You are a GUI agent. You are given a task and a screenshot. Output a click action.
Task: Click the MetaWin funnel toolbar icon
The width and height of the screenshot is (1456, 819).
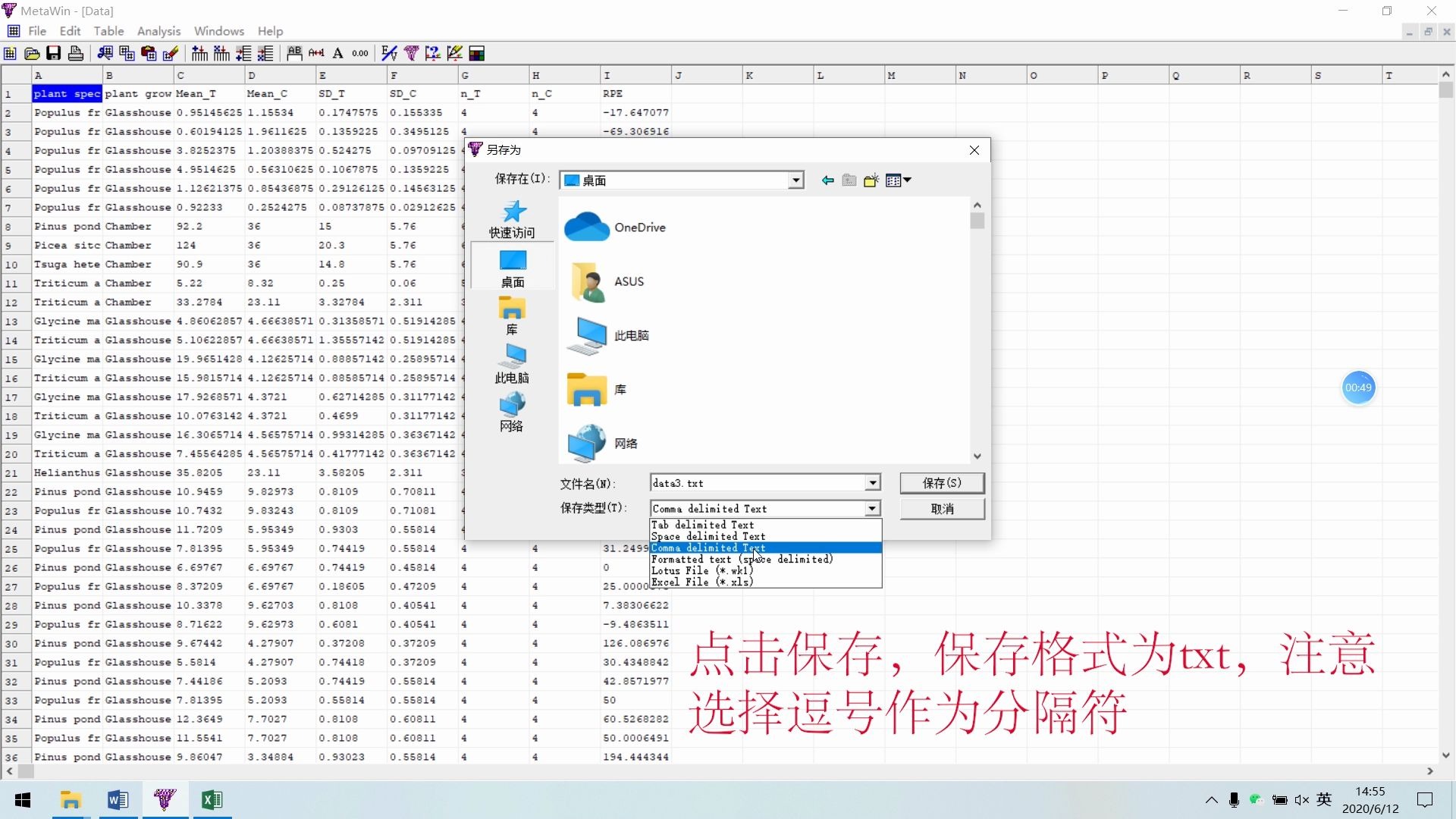pyautogui.click(x=412, y=53)
